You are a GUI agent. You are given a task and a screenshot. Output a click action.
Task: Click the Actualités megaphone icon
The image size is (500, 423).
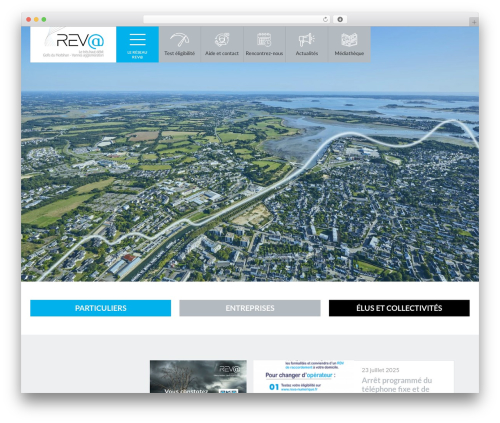306,40
